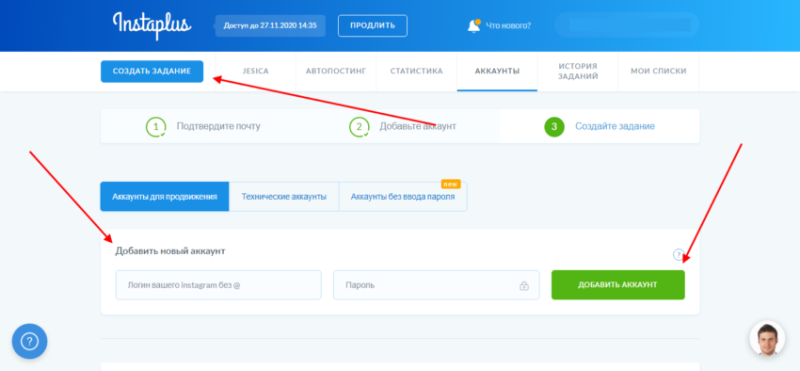Select Аккаунты без ввода пароля tab
Image resolution: width=800 pixels, height=371 pixels.
pos(403,196)
